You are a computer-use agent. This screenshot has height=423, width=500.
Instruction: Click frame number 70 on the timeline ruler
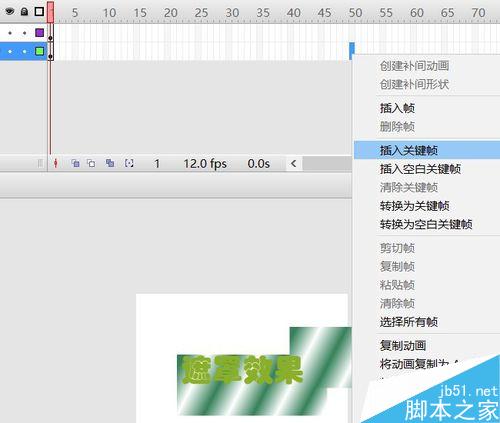[x=478, y=13]
